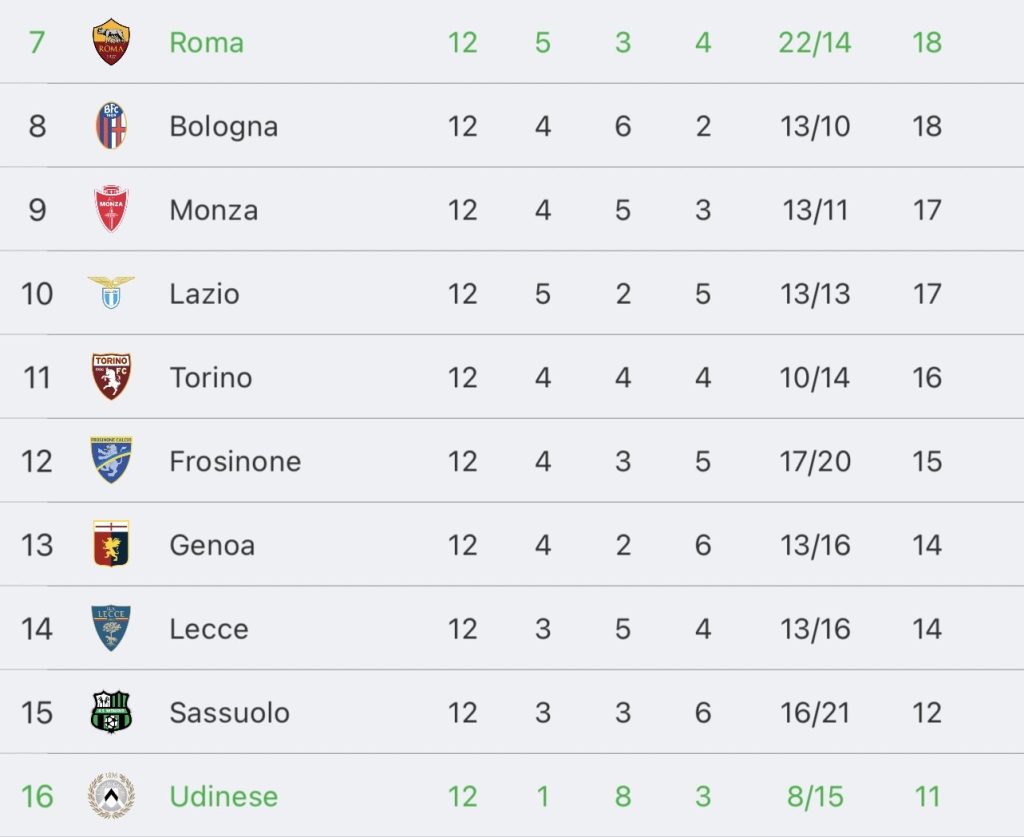Tap the Monza club crest
Screen dimensions: 1024x837
tap(111, 209)
